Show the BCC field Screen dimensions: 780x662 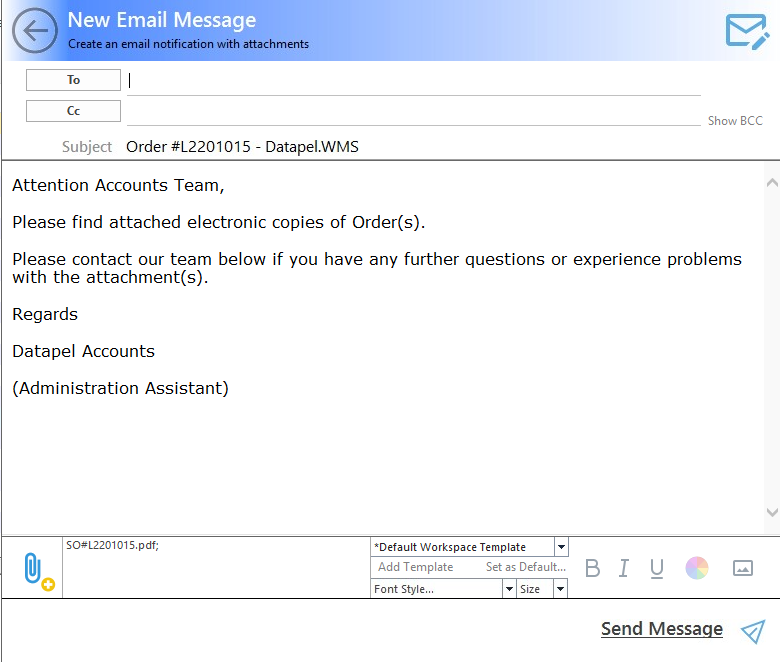point(735,121)
